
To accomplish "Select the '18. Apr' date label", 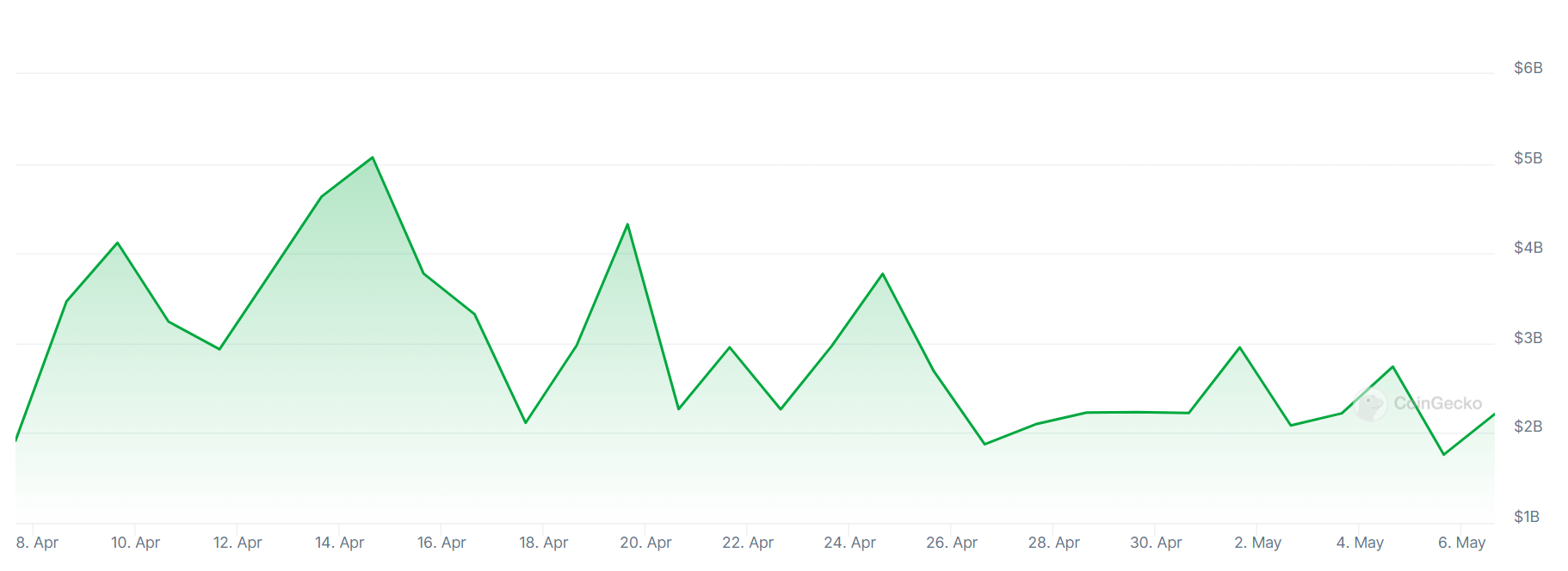I will click(x=543, y=543).
